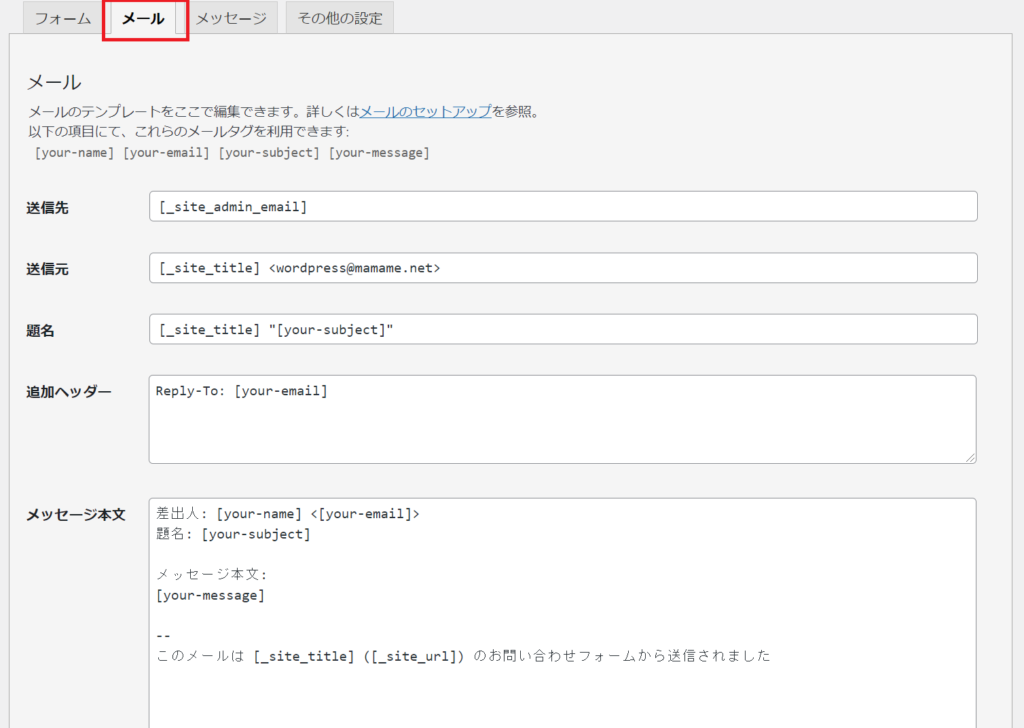
Task: Click the 追加ヘッダー textarea resize handle
Action: point(970,458)
